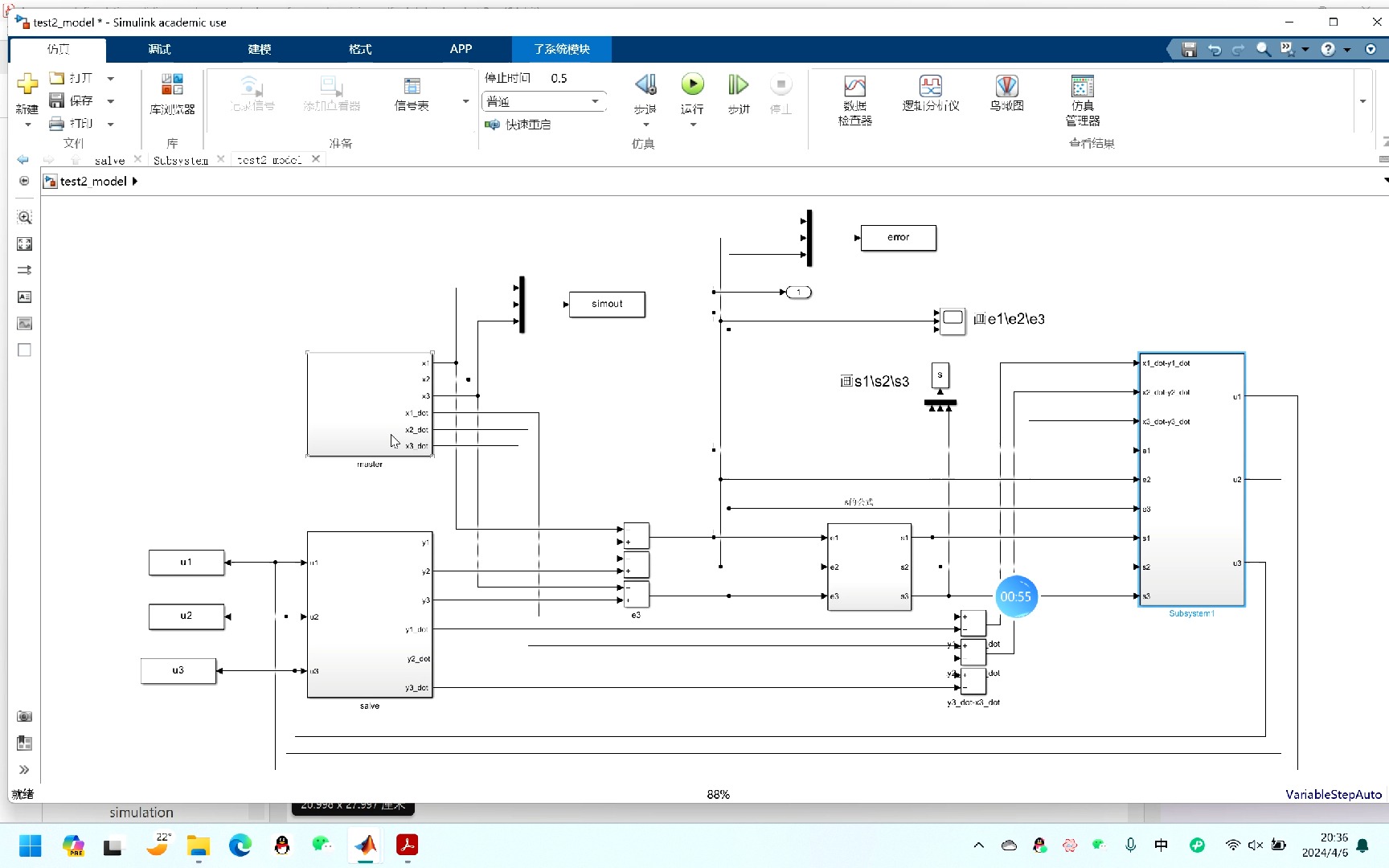Viewport: 1389px width, 868px height.
Task: Select the simout block
Action: (607, 305)
